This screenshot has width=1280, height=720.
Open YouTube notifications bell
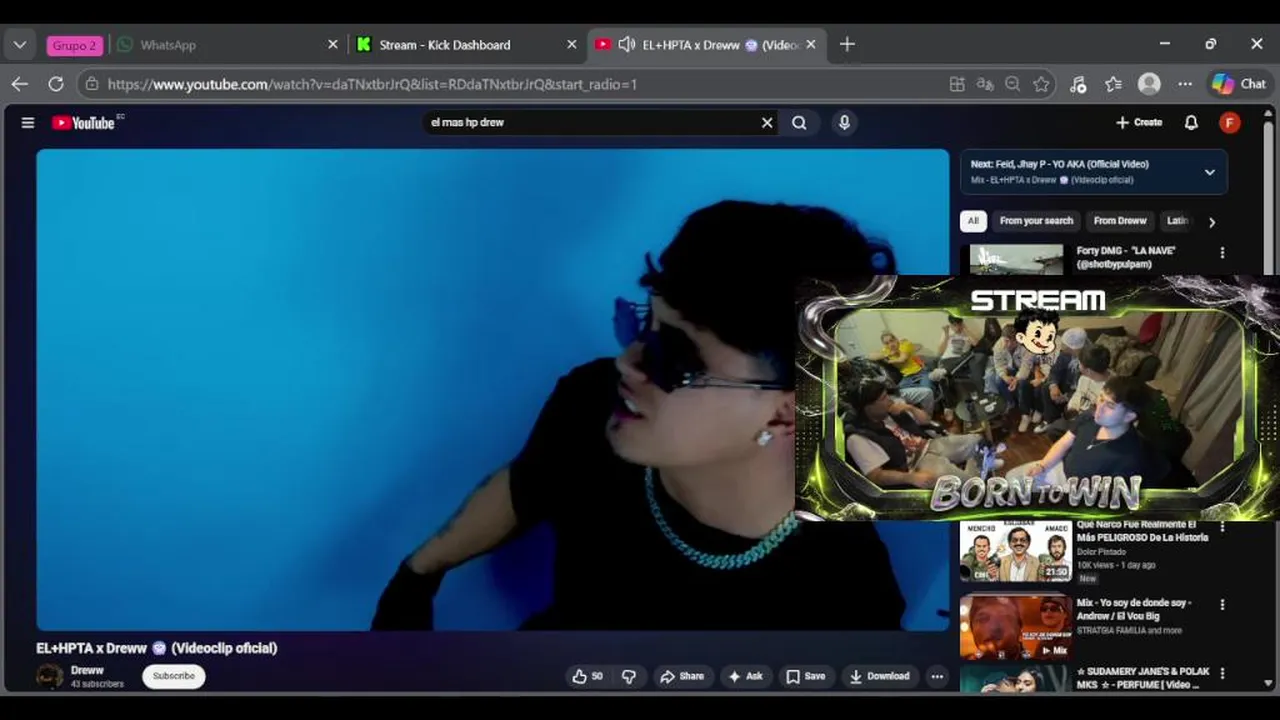pos(1191,122)
